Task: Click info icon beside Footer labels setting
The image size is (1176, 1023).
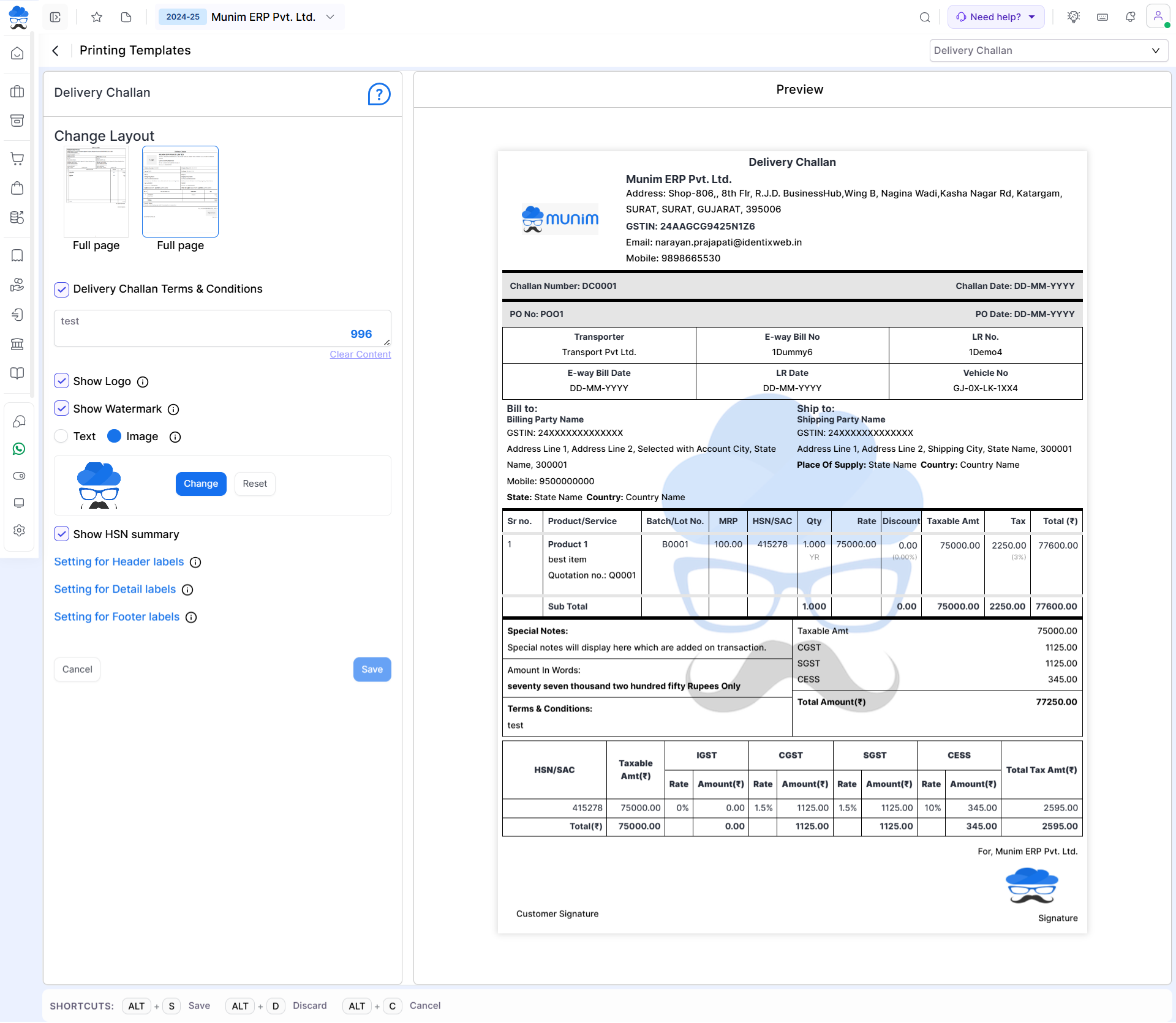Action: (191, 618)
